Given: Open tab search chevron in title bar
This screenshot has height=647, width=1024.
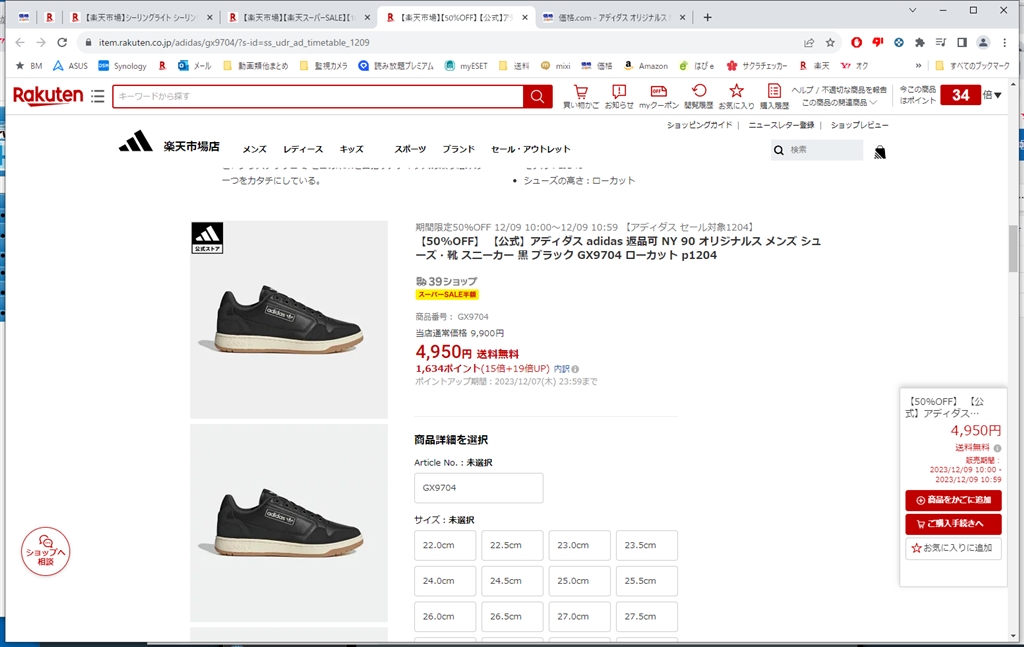Looking at the screenshot, I should (912, 10).
